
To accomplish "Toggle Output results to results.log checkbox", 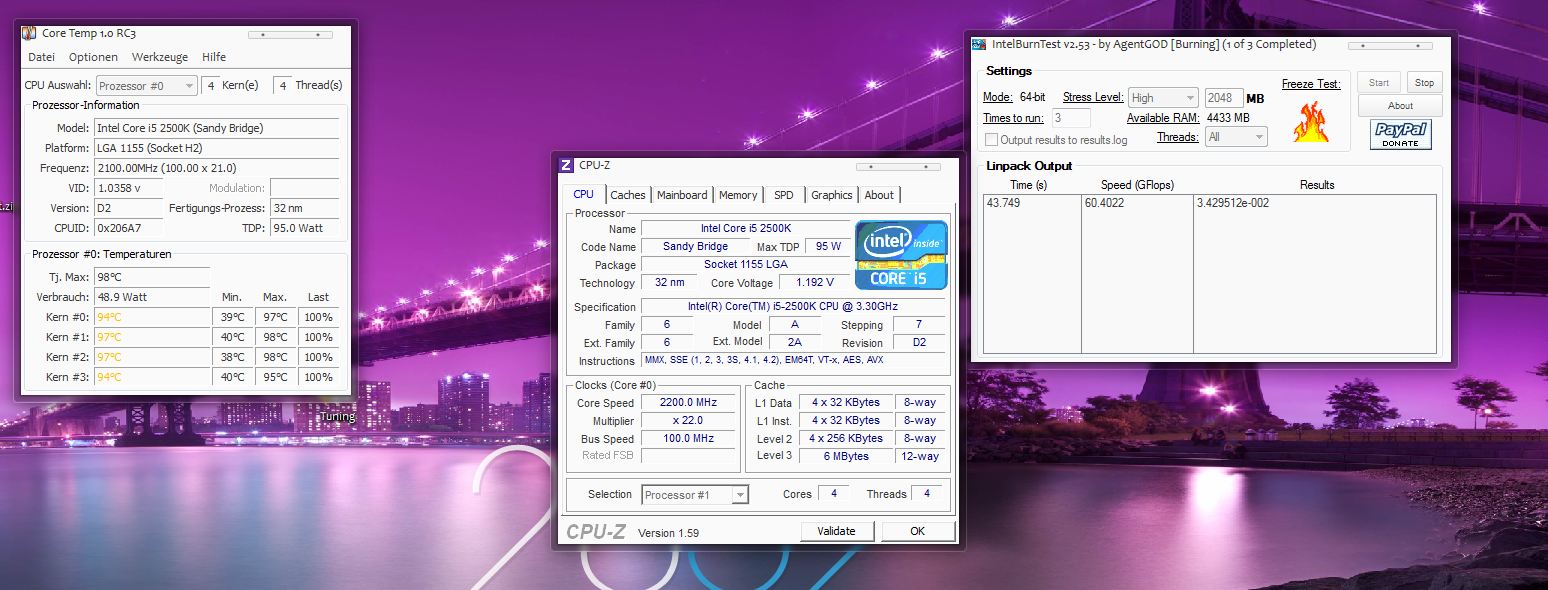I will click(992, 140).
